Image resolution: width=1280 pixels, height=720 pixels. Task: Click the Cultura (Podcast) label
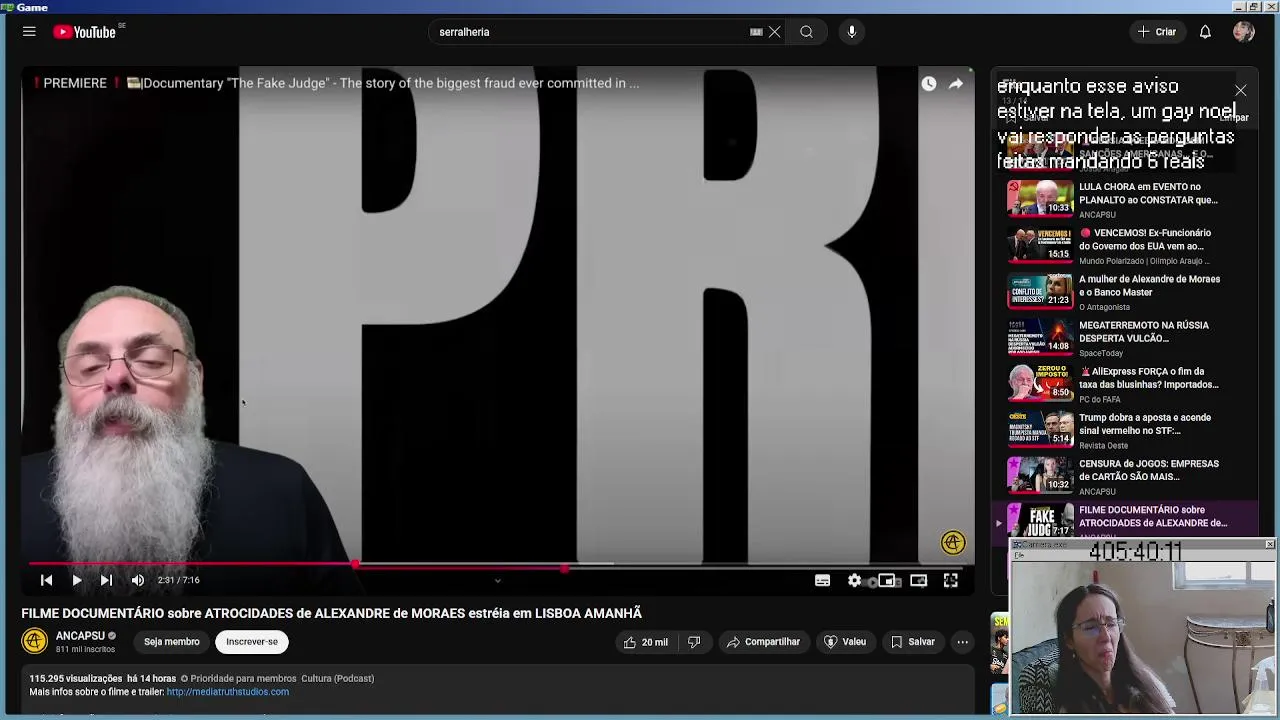tap(337, 679)
